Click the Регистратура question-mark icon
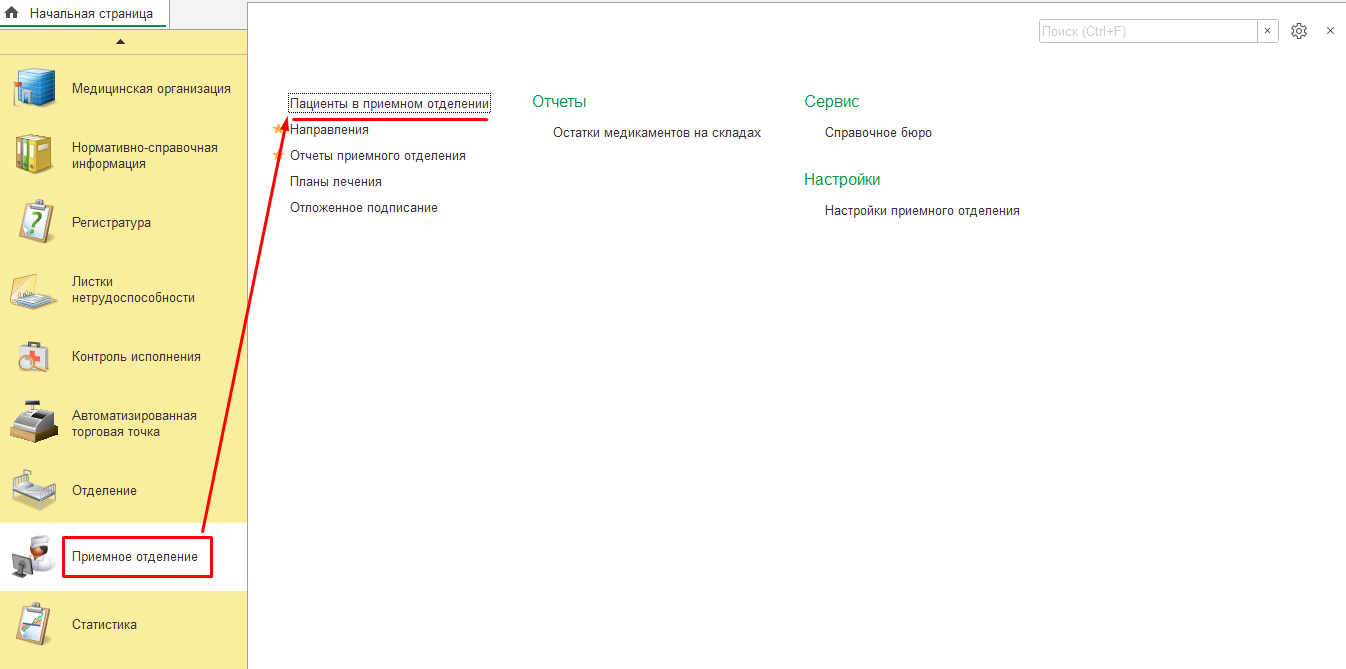This screenshot has width=1346, height=669. click(37, 222)
